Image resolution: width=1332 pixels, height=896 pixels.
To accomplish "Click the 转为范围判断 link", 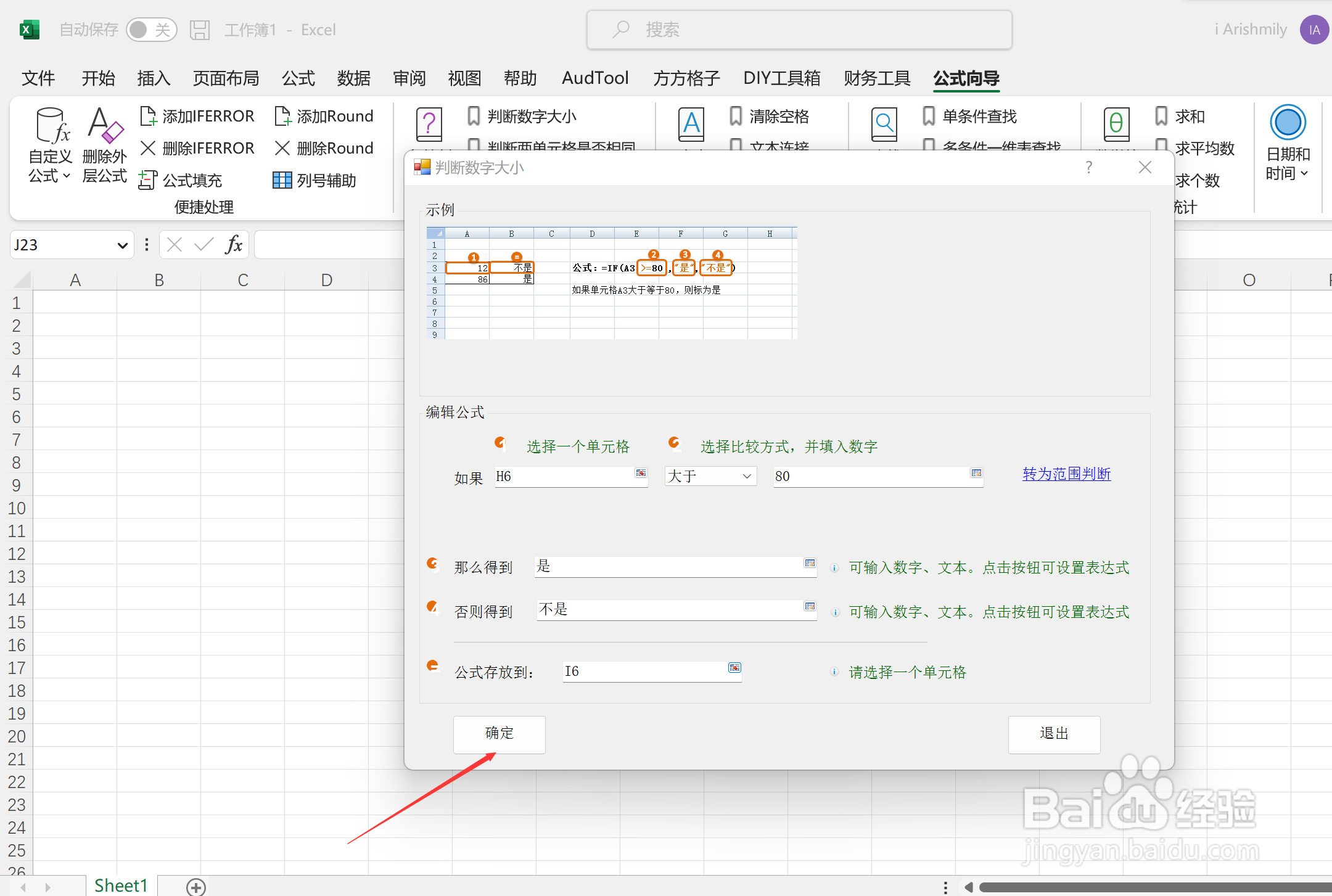I will click(1066, 474).
